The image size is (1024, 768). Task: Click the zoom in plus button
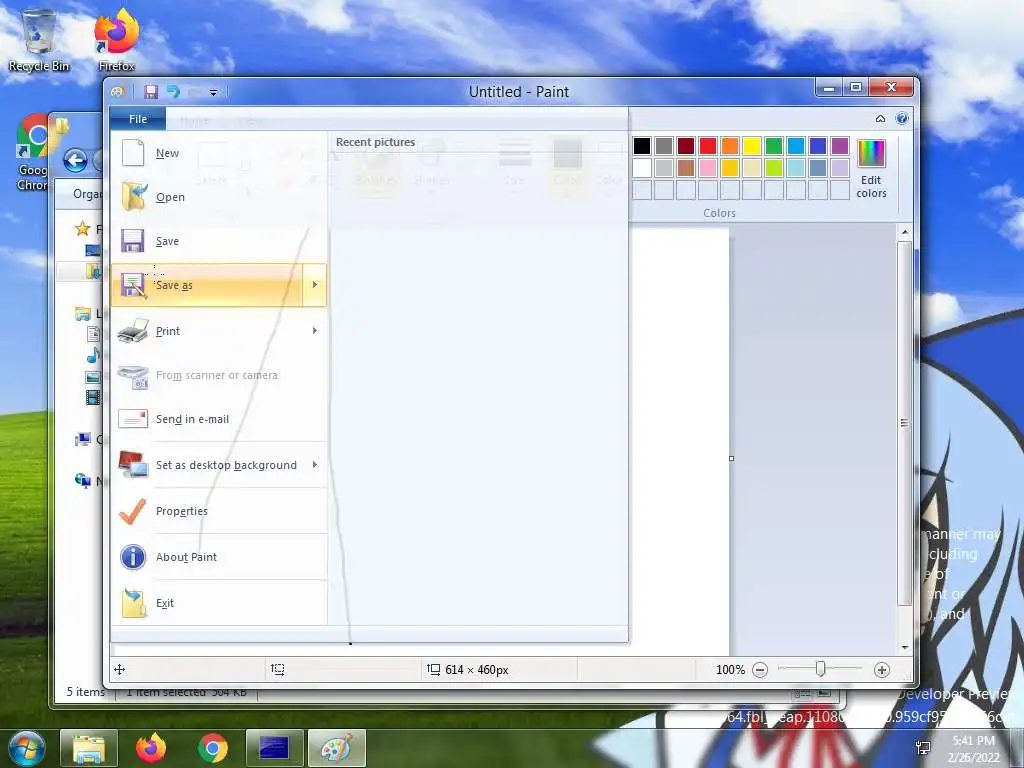tap(882, 669)
